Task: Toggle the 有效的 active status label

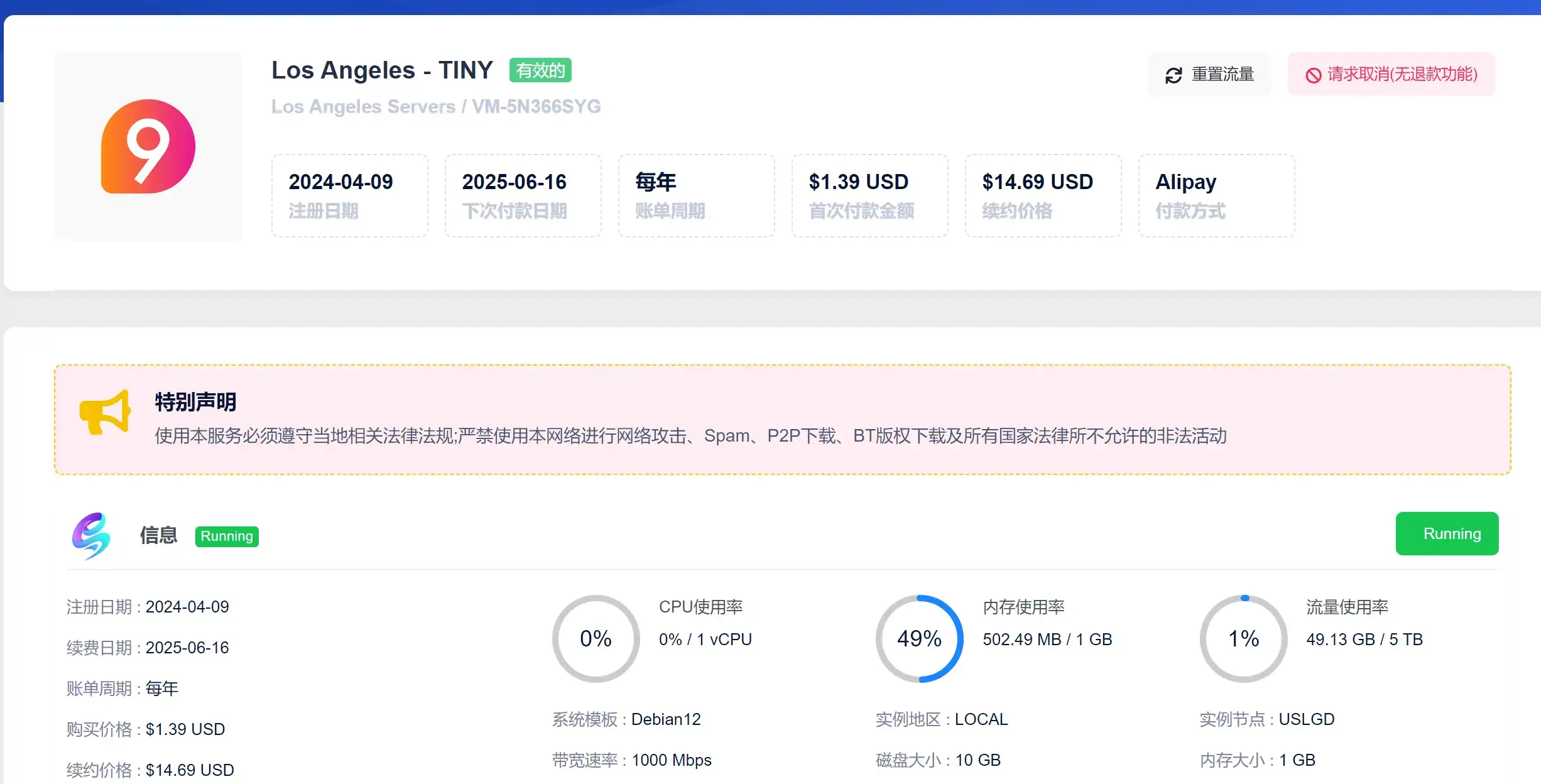Action: 539,70
